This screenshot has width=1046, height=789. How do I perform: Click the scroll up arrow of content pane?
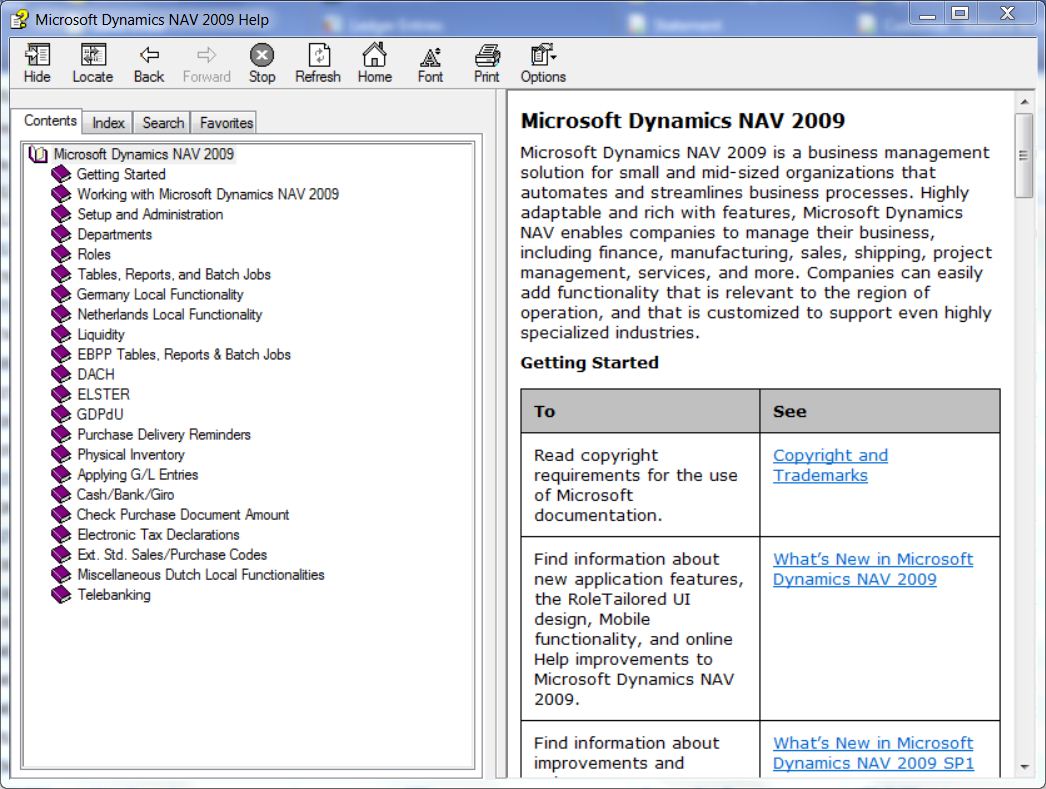(x=1024, y=102)
